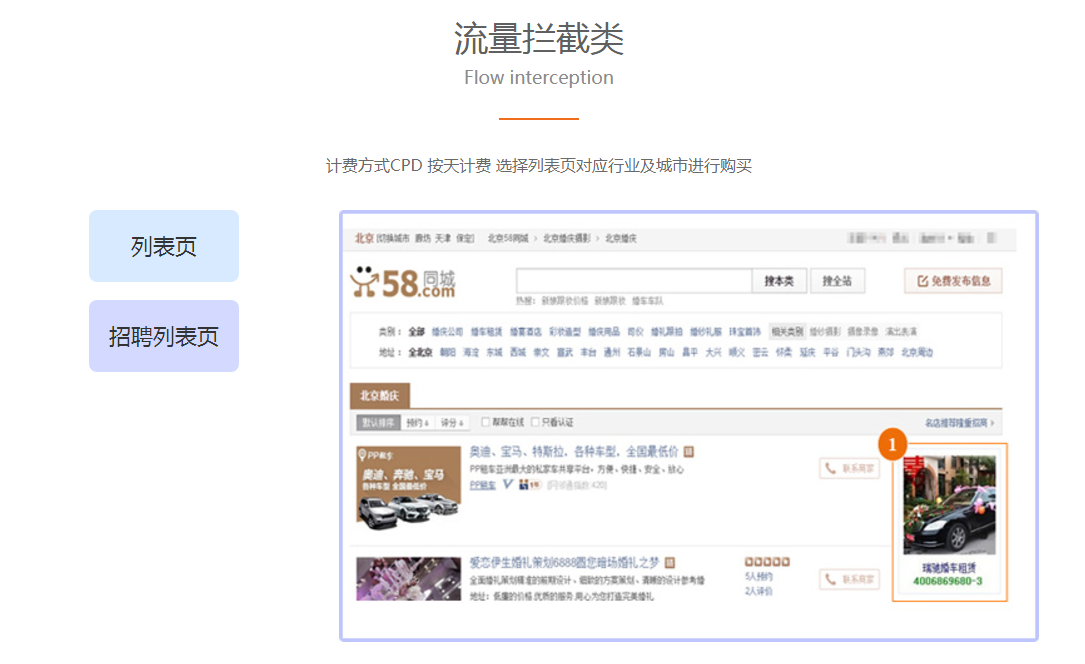Filter address by 海淀
The width and height of the screenshot is (1085, 664).
[471, 353]
